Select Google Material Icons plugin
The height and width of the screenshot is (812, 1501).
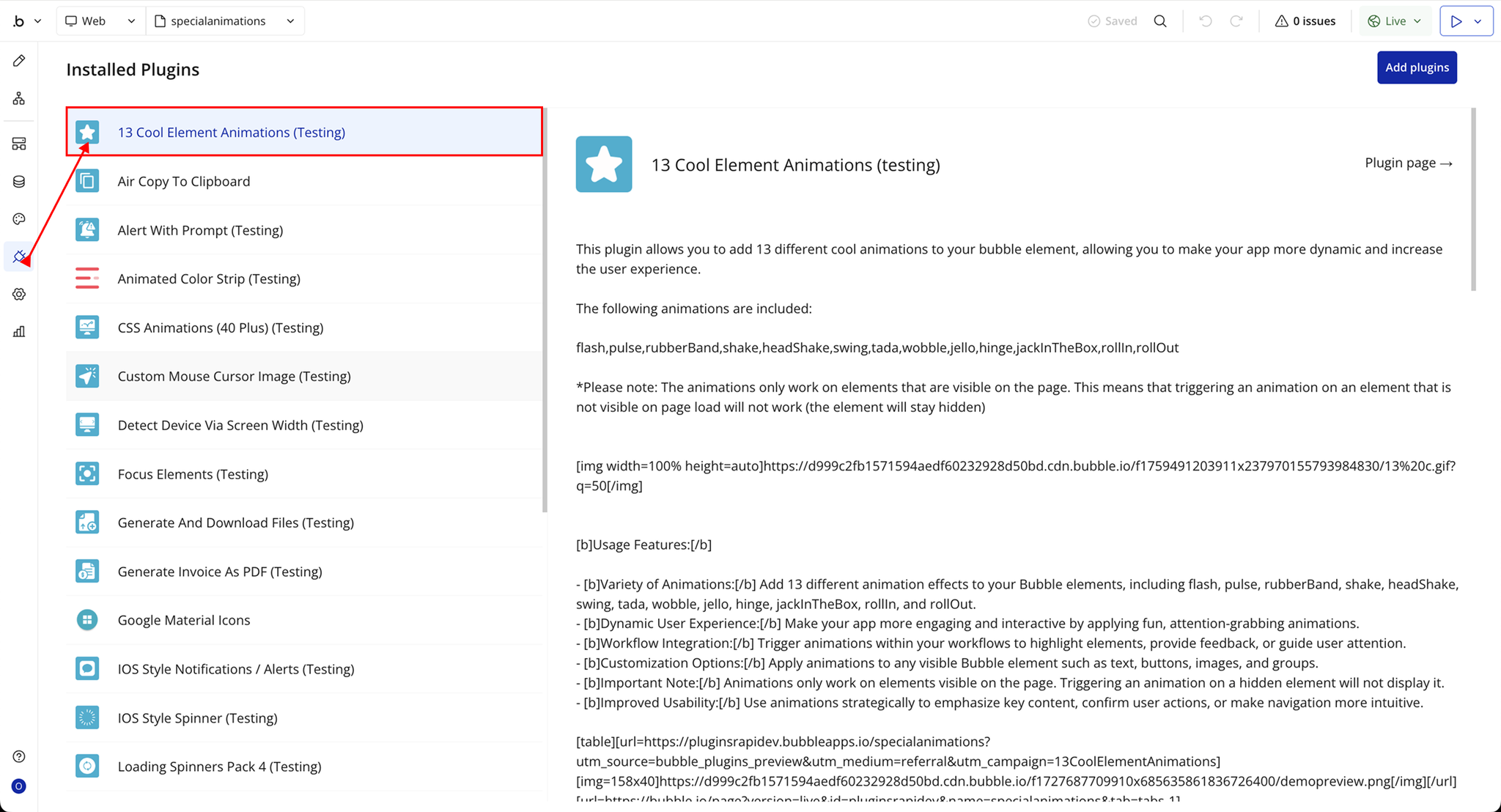coord(184,620)
